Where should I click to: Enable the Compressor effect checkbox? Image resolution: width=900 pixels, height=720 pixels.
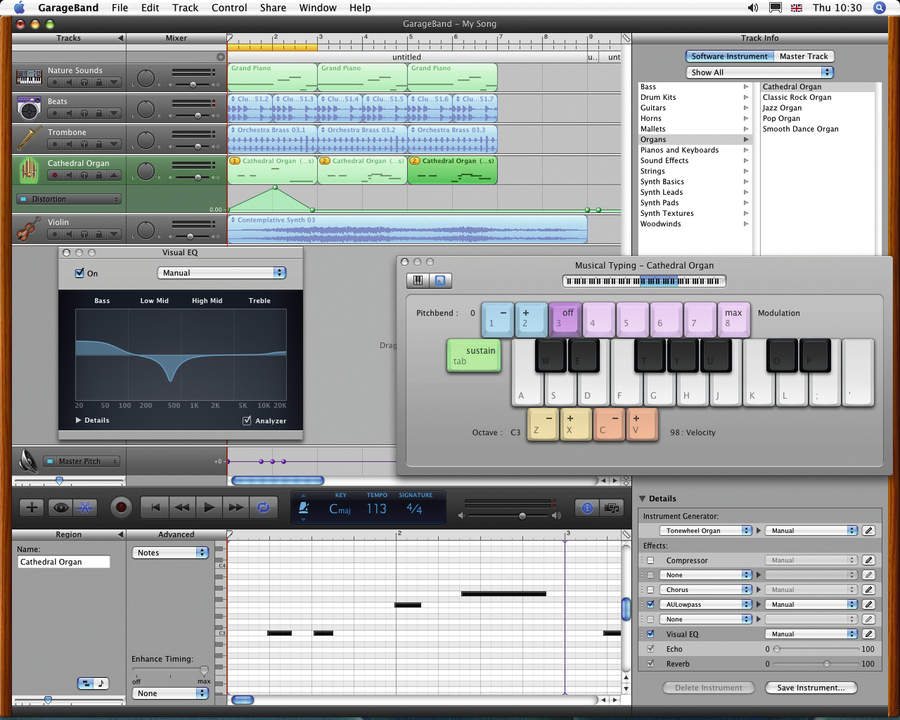tap(650, 560)
